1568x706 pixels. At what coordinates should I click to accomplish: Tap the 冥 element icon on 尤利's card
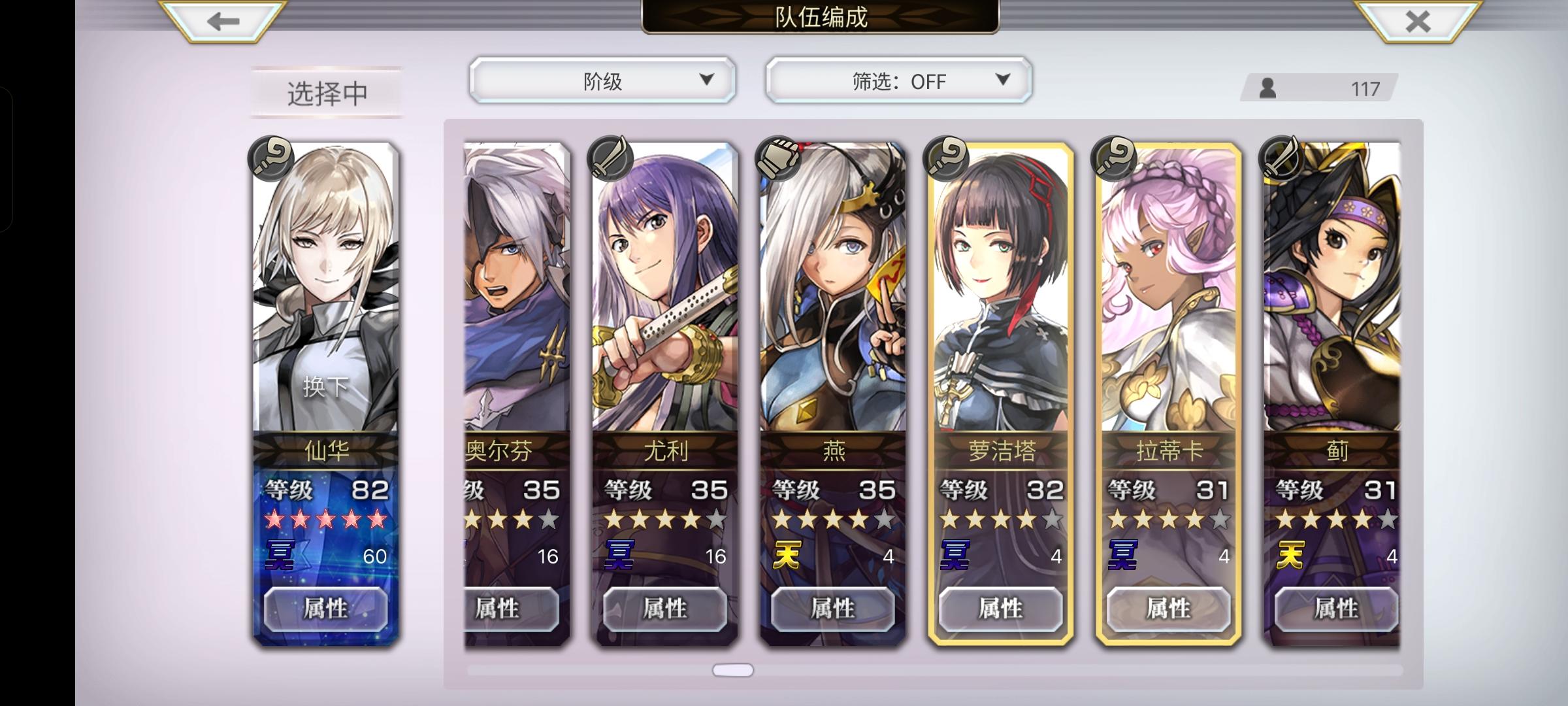tap(619, 556)
